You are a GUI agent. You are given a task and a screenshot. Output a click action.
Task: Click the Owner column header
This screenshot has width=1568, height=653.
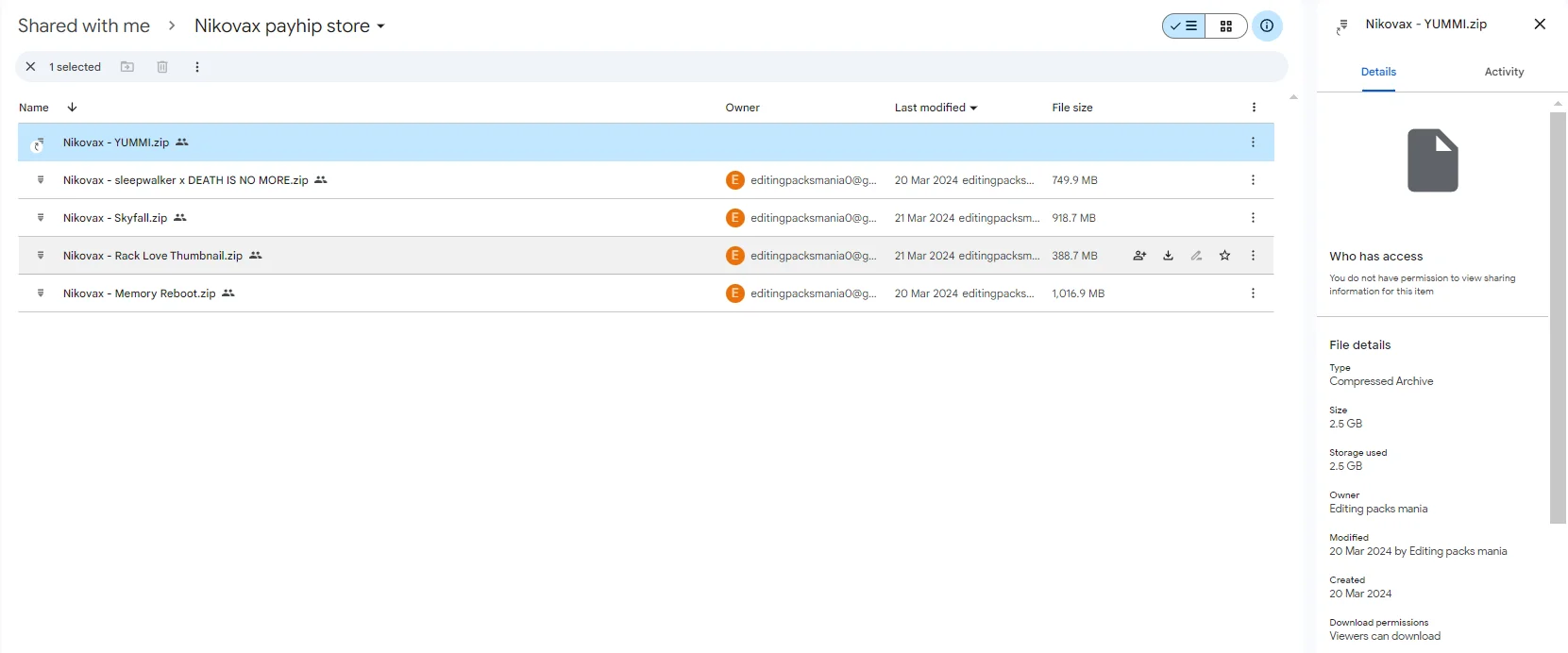742,108
